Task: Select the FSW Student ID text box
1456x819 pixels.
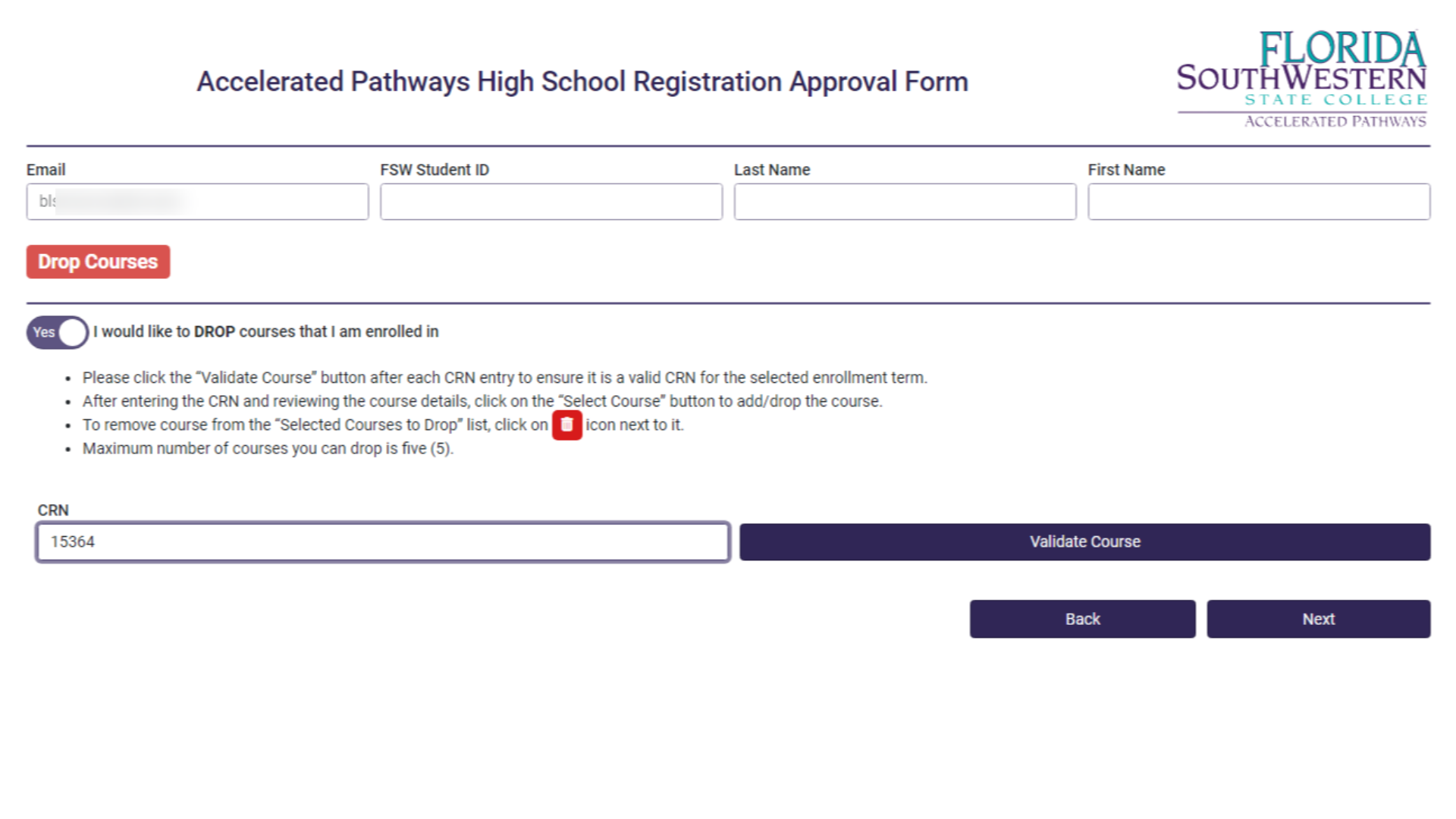Action: click(x=551, y=202)
